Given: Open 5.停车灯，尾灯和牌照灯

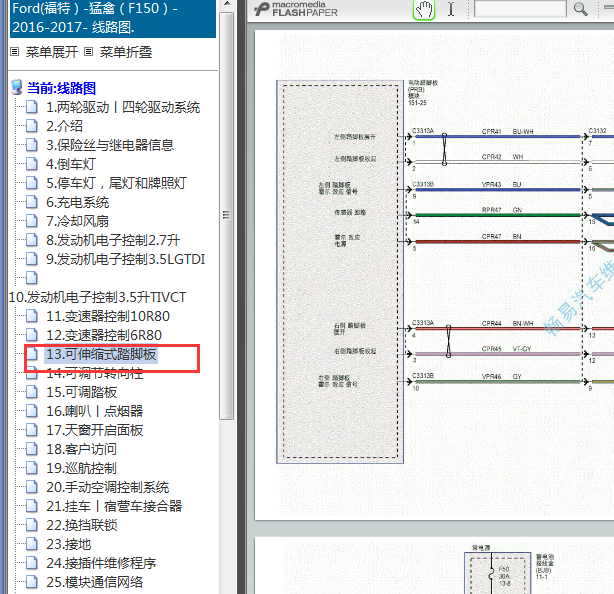Looking at the screenshot, I should point(117,183).
